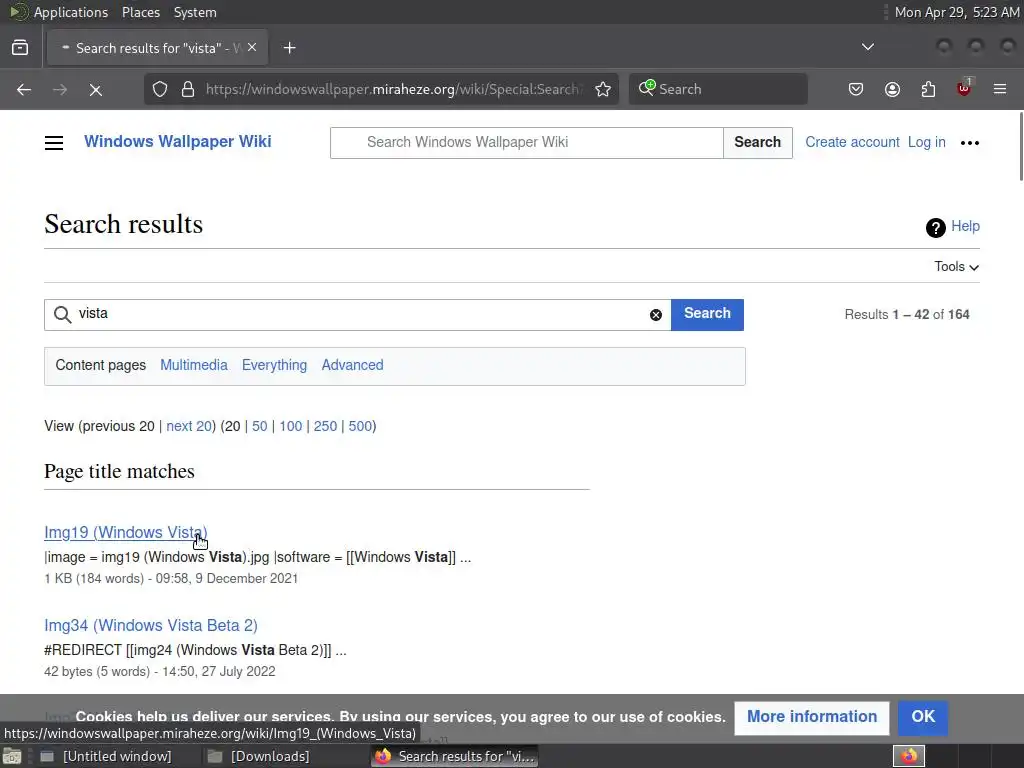
Task: Click the Help question mark icon
Action: (x=936, y=227)
